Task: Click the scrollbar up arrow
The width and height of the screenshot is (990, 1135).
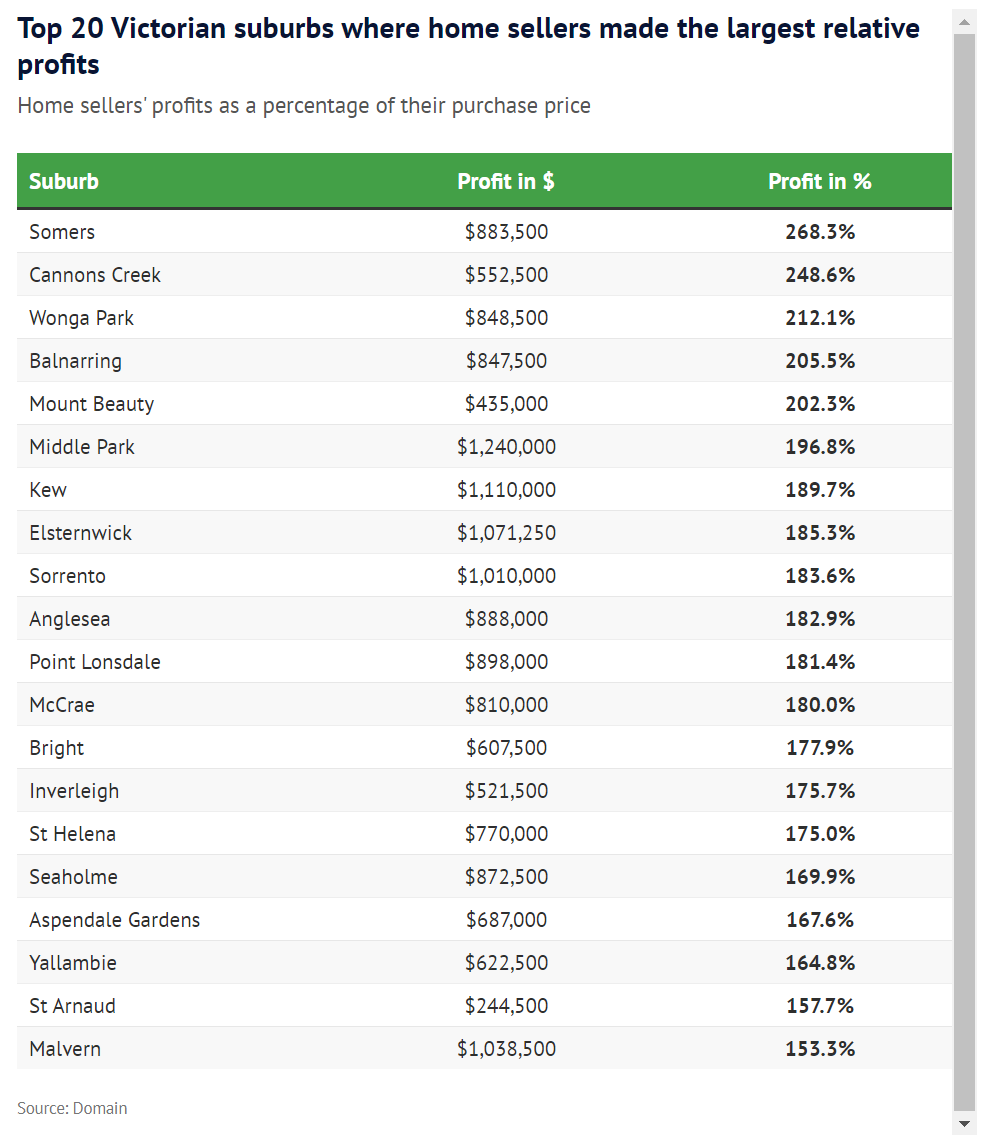Action: point(964,20)
